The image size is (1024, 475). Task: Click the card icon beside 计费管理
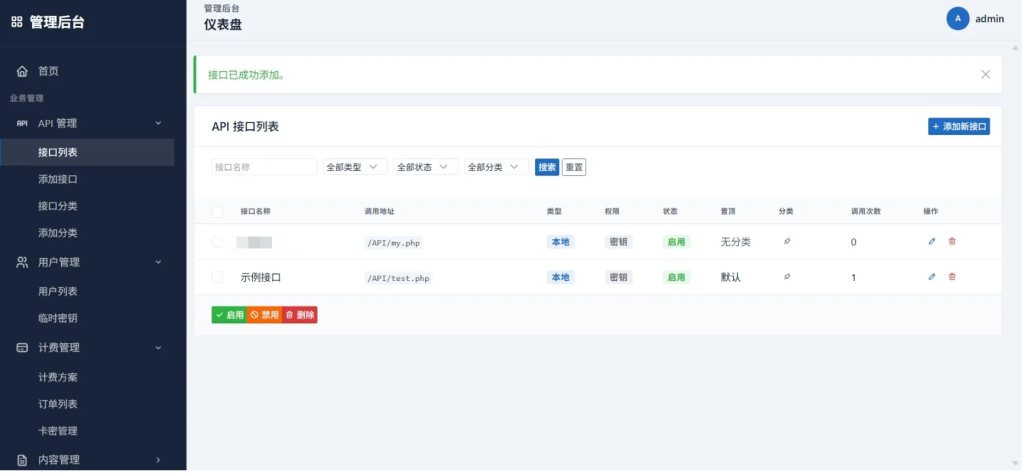coord(22,348)
